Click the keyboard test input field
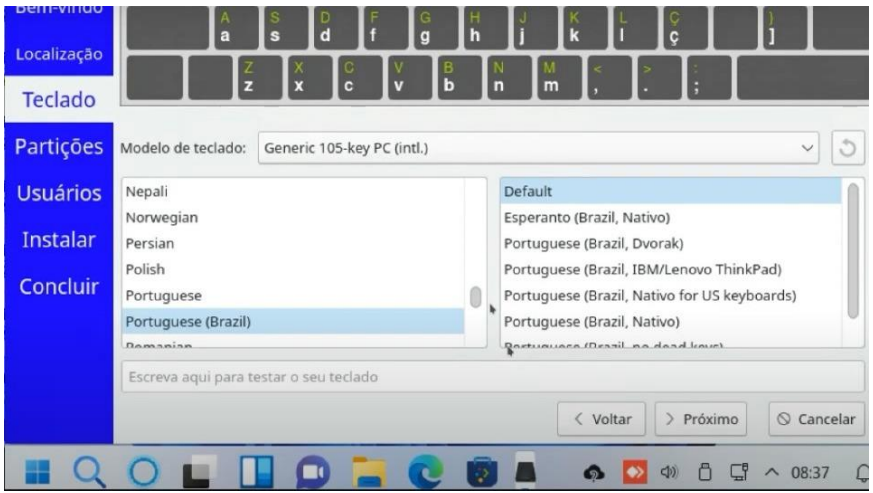 [491, 377]
